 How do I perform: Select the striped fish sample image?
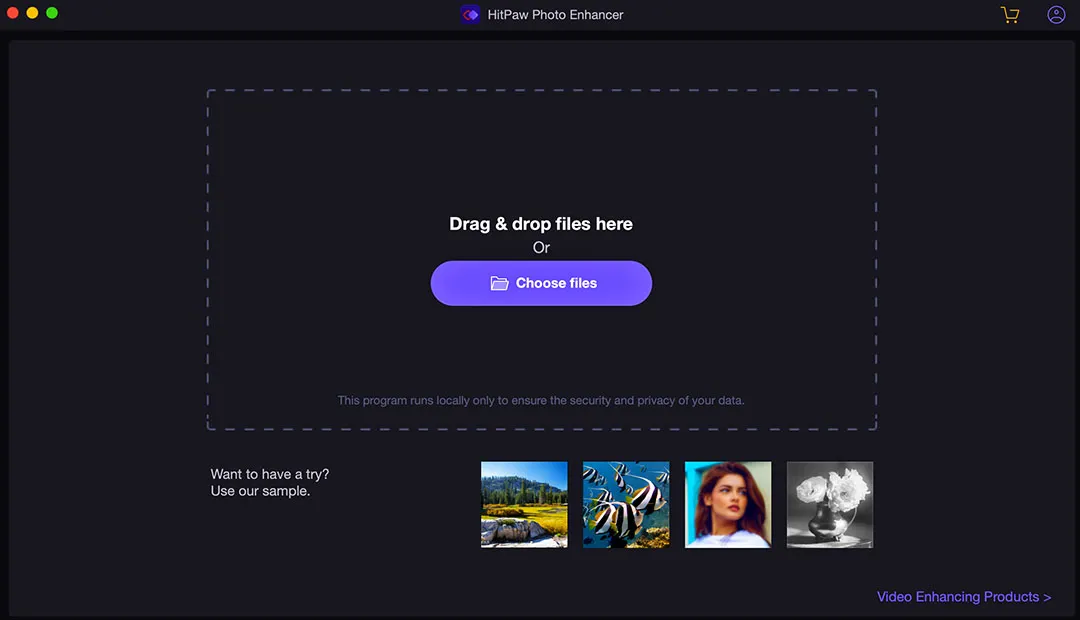coord(626,505)
